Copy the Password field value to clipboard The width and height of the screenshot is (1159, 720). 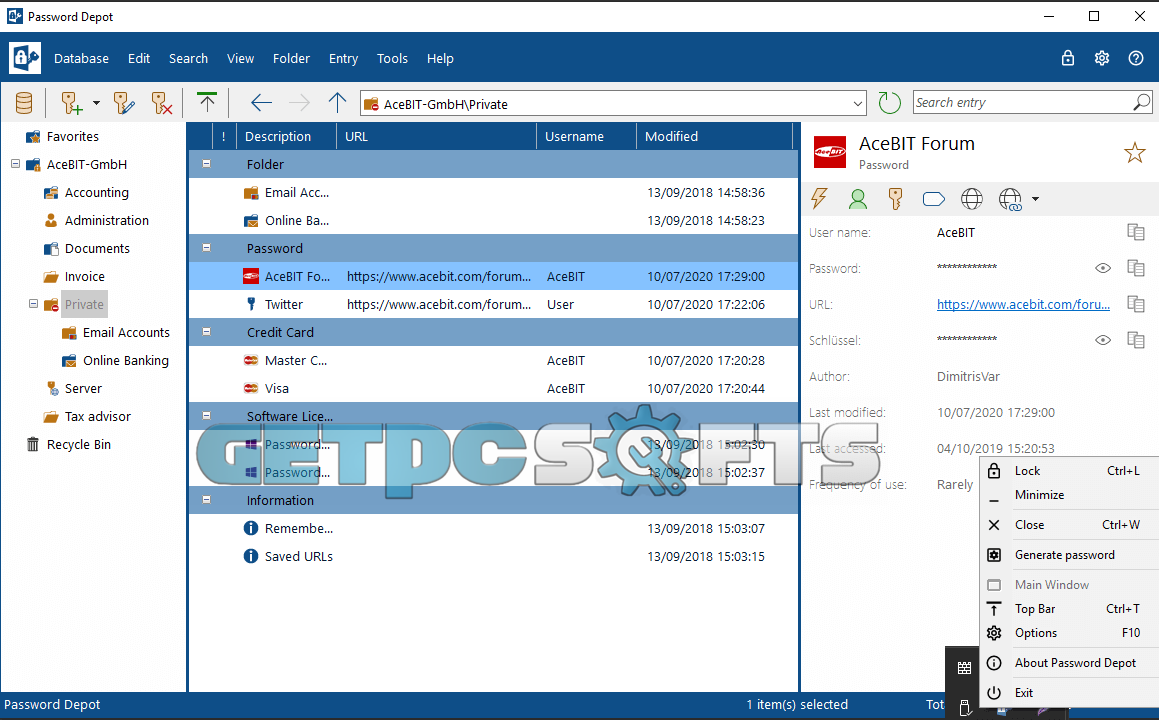(x=1135, y=268)
